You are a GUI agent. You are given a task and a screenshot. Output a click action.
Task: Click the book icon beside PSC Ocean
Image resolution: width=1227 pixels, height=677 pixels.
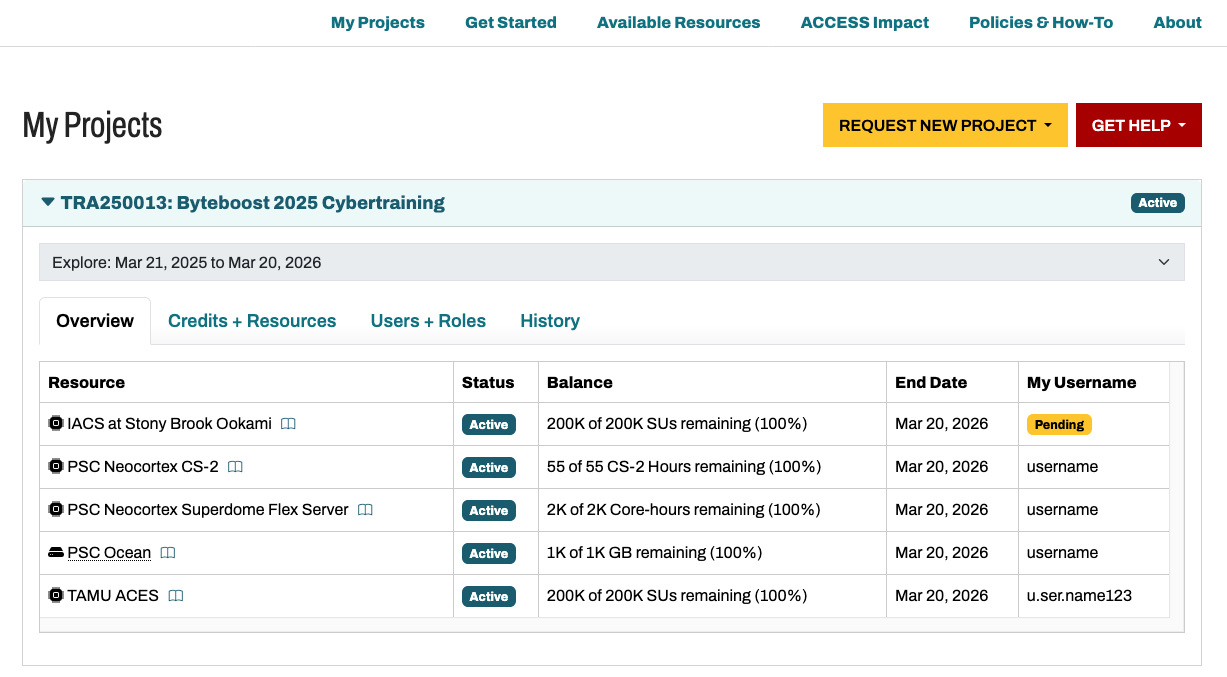[x=168, y=553]
